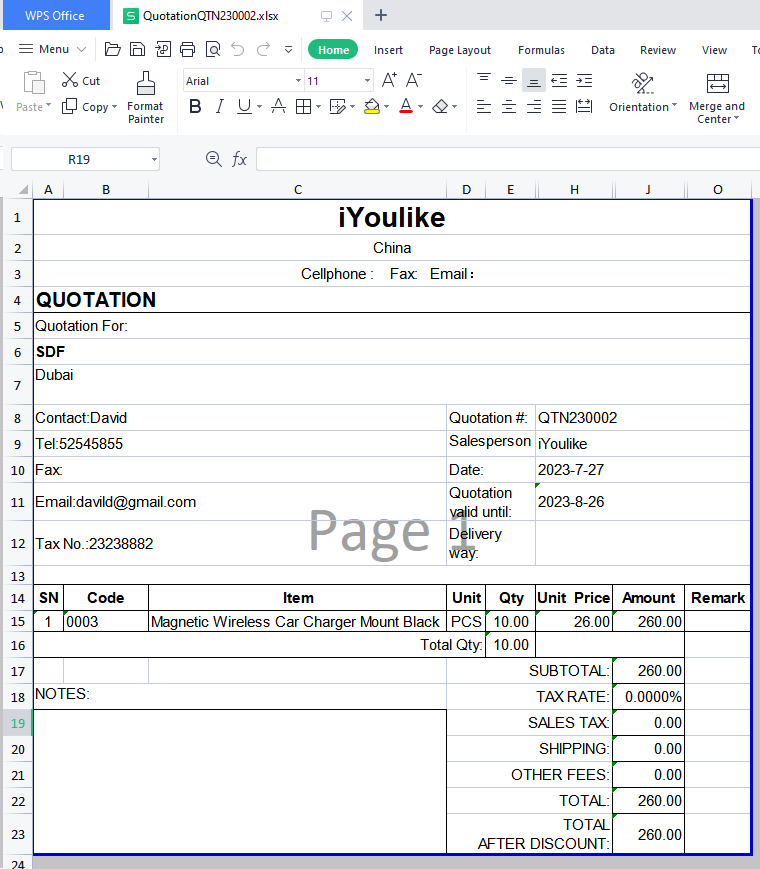Cut the selected cells
The height and width of the screenshot is (869, 760).
[x=81, y=80]
